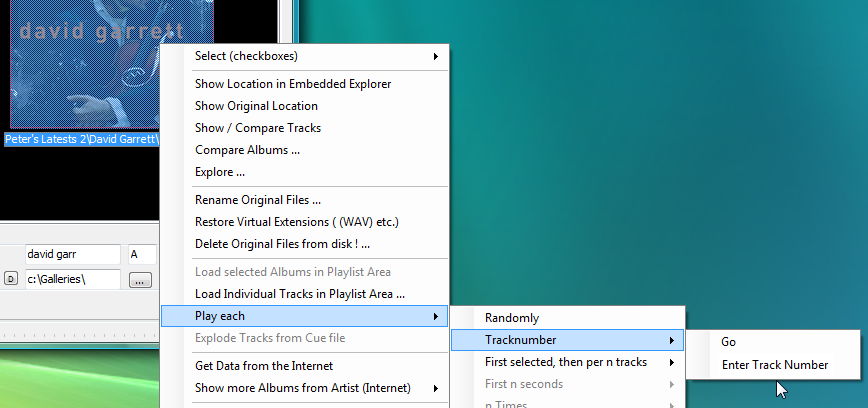Open the Tracknumber submenu

[x=567, y=340]
